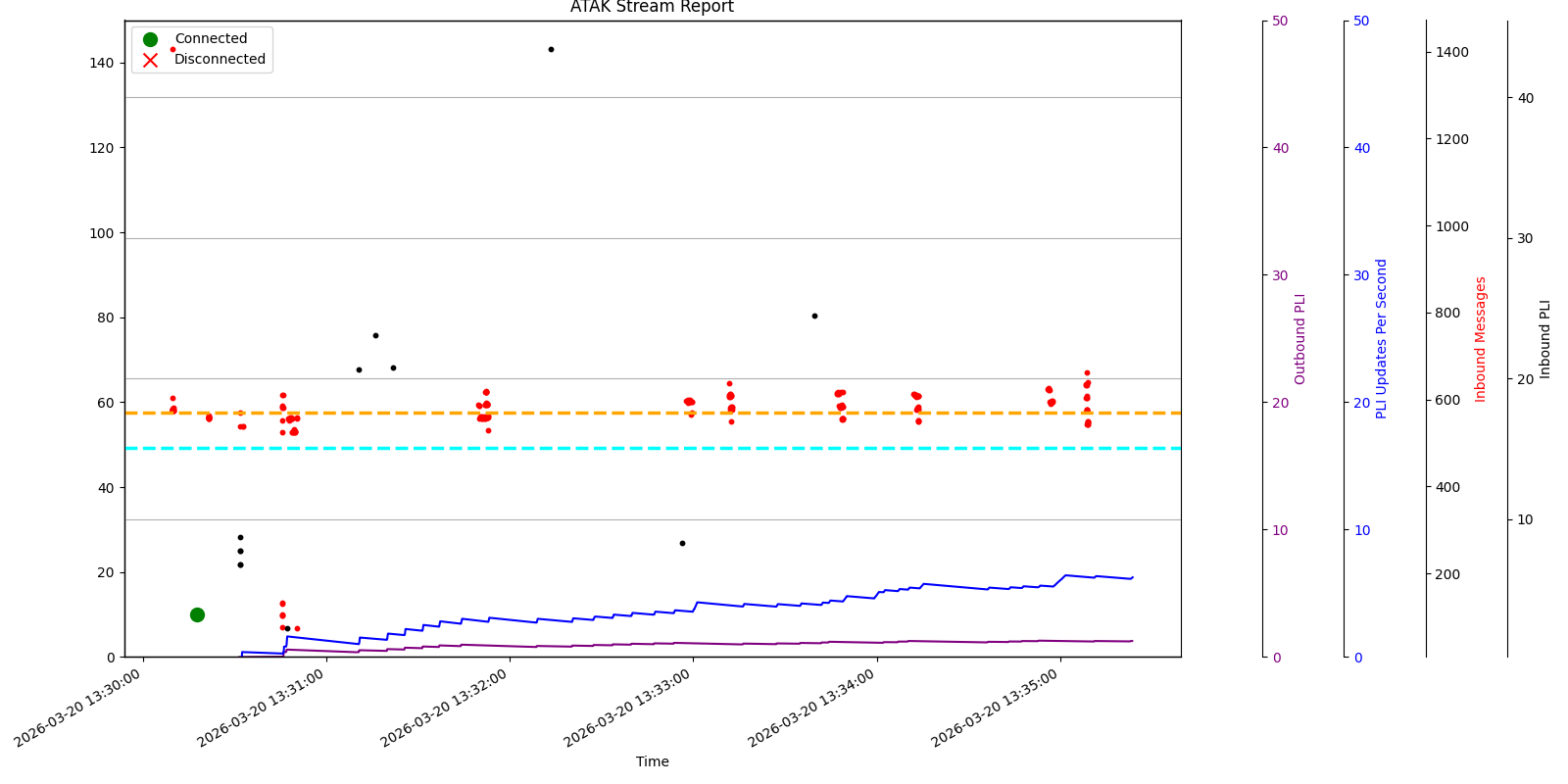Screen dimensions: 1568x784
Task: Click the red X Disconnected legend marker
Action: 150,60
